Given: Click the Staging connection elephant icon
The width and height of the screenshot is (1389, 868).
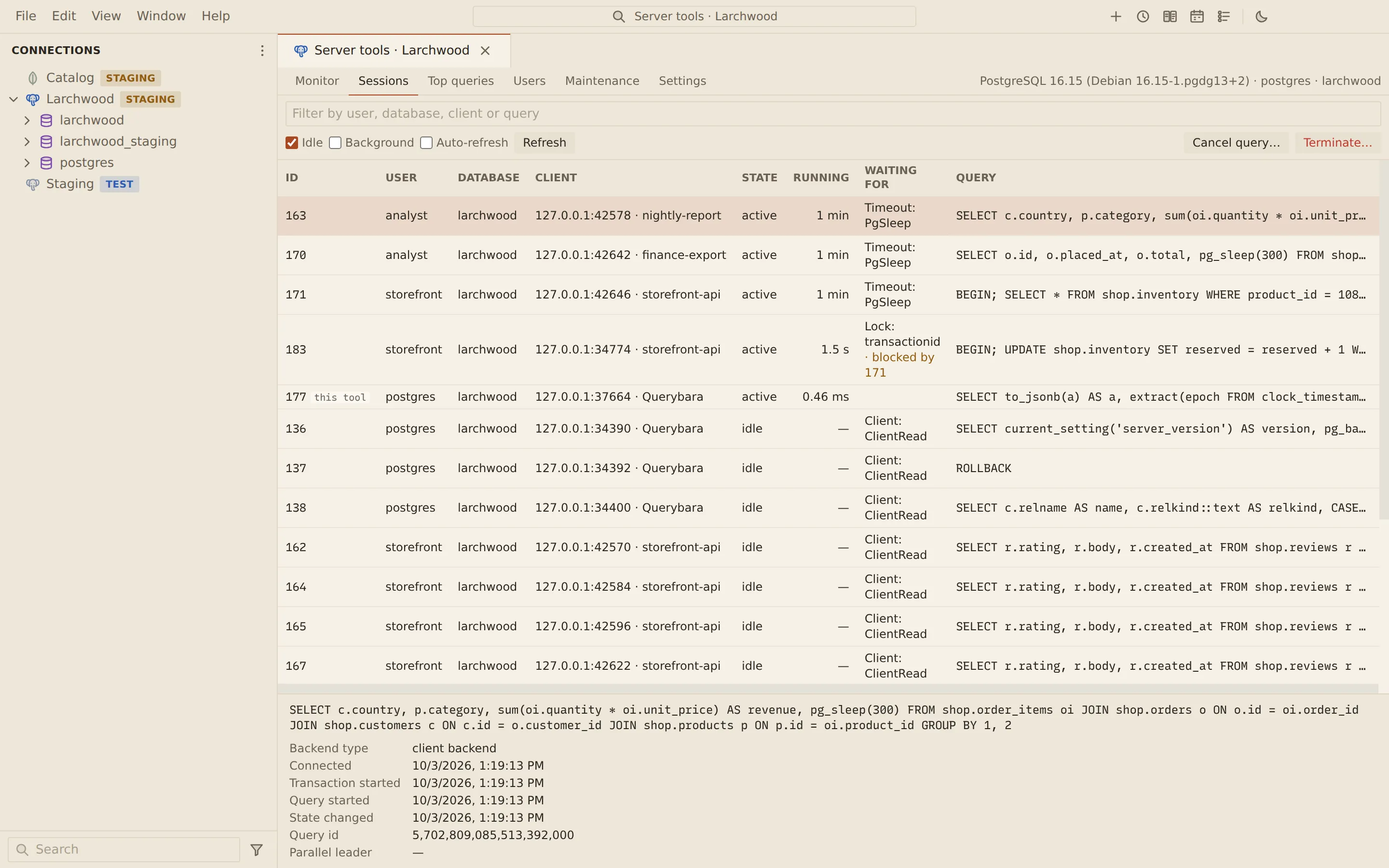Looking at the screenshot, I should pos(33,184).
